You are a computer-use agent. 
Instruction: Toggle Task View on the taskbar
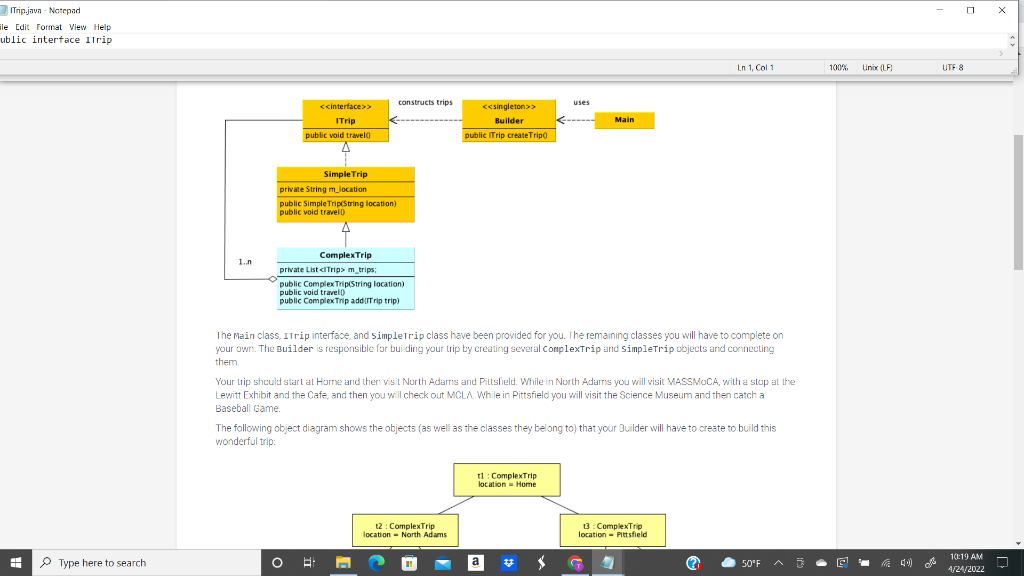pyautogui.click(x=309, y=563)
